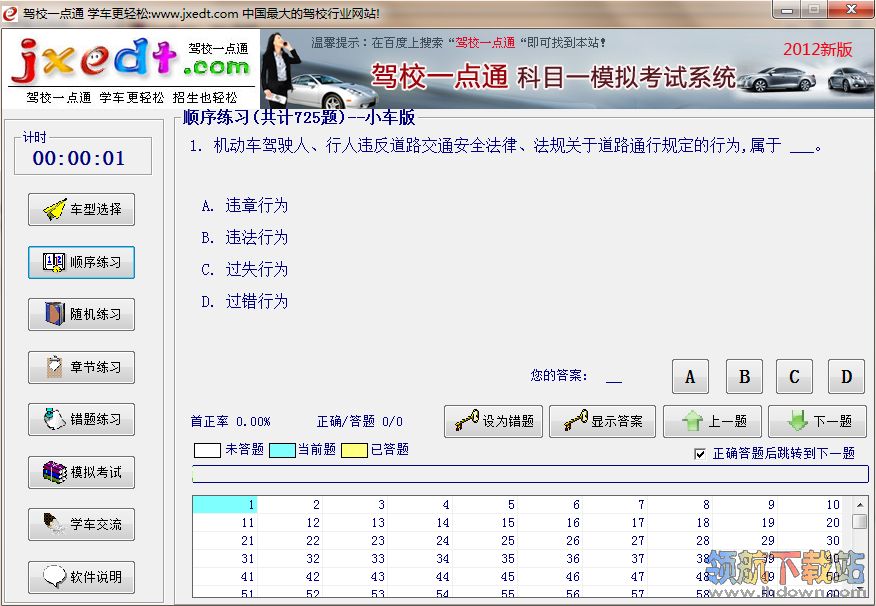Screen dimensions: 876x606
Task: Choose answer button C
Action: pyautogui.click(x=794, y=377)
